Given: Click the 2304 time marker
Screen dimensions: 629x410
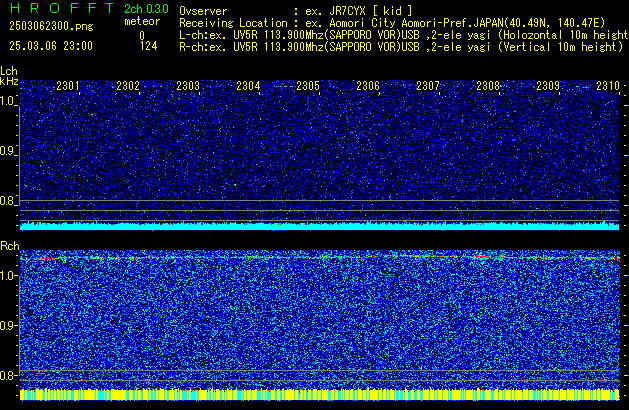Looking at the screenshot, I should pyautogui.click(x=248, y=86).
